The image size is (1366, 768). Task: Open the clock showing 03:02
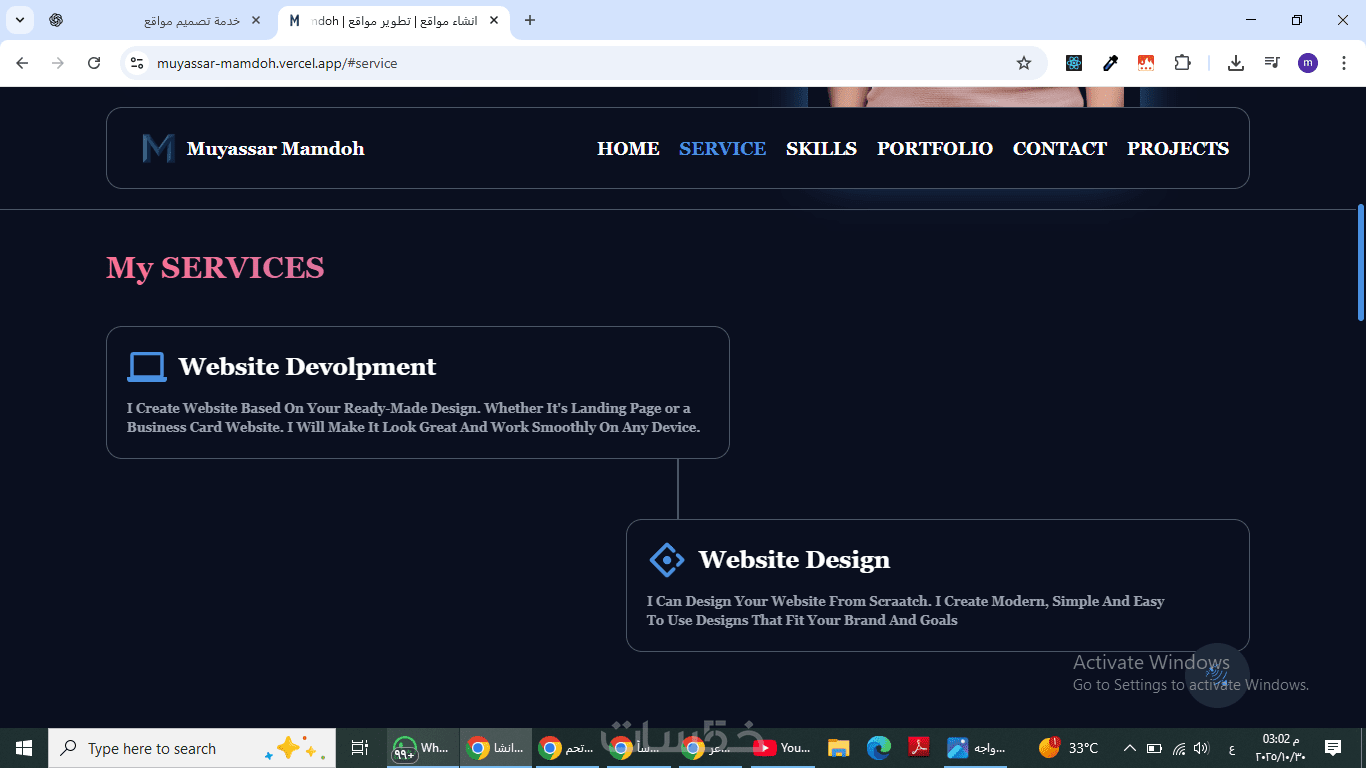(x=1280, y=748)
